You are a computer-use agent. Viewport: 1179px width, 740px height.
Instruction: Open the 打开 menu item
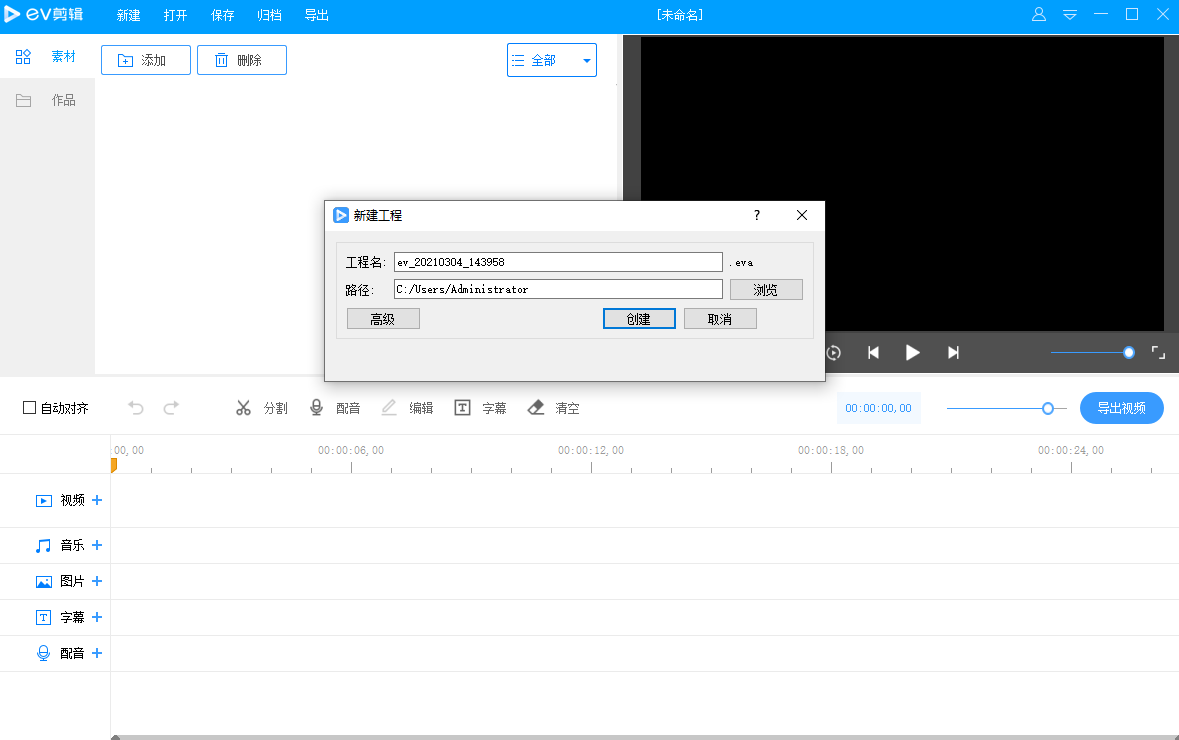[x=175, y=15]
